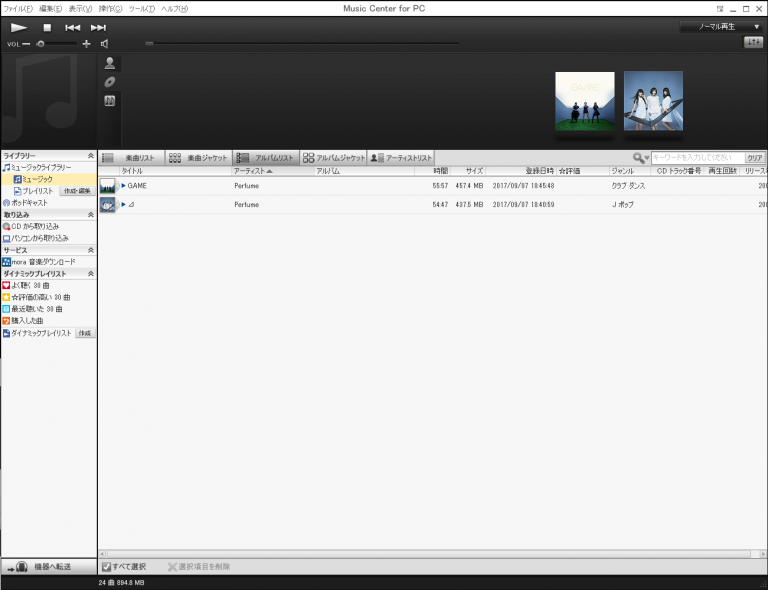Click 選択項目を削除 delete button
This screenshot has width=768, height=590.
[x=199, y=566]
